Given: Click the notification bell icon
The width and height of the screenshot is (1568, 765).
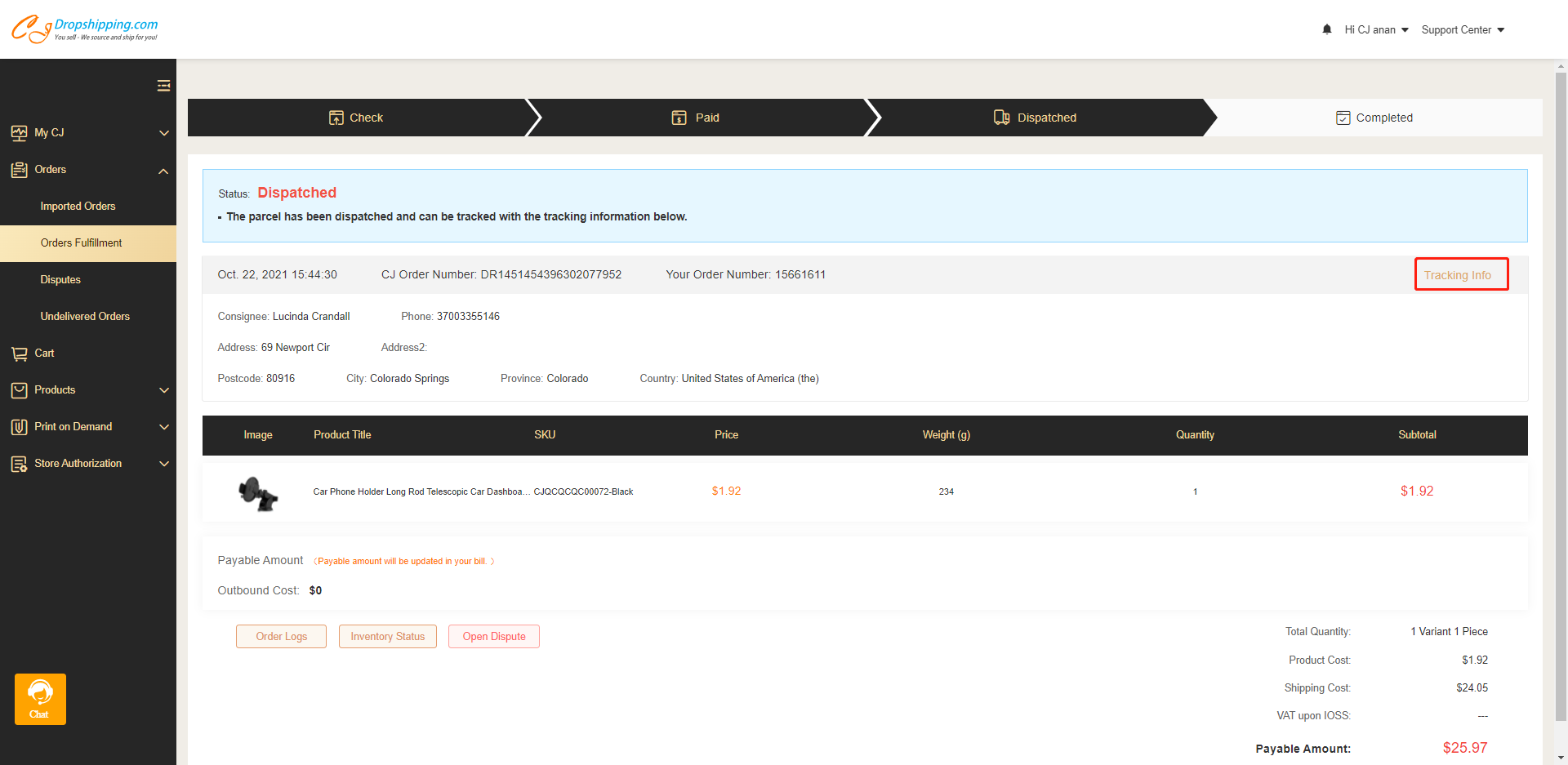Looking at the screenshot, I should [1326, 29].
